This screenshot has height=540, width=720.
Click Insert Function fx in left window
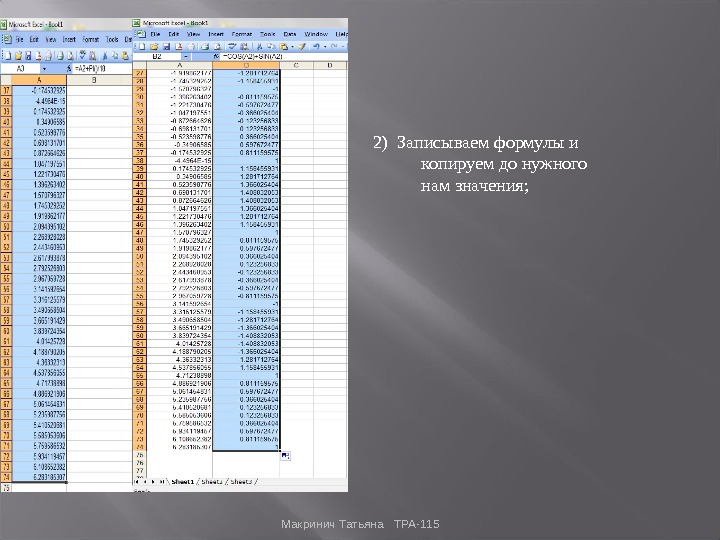tap(69, 69)
